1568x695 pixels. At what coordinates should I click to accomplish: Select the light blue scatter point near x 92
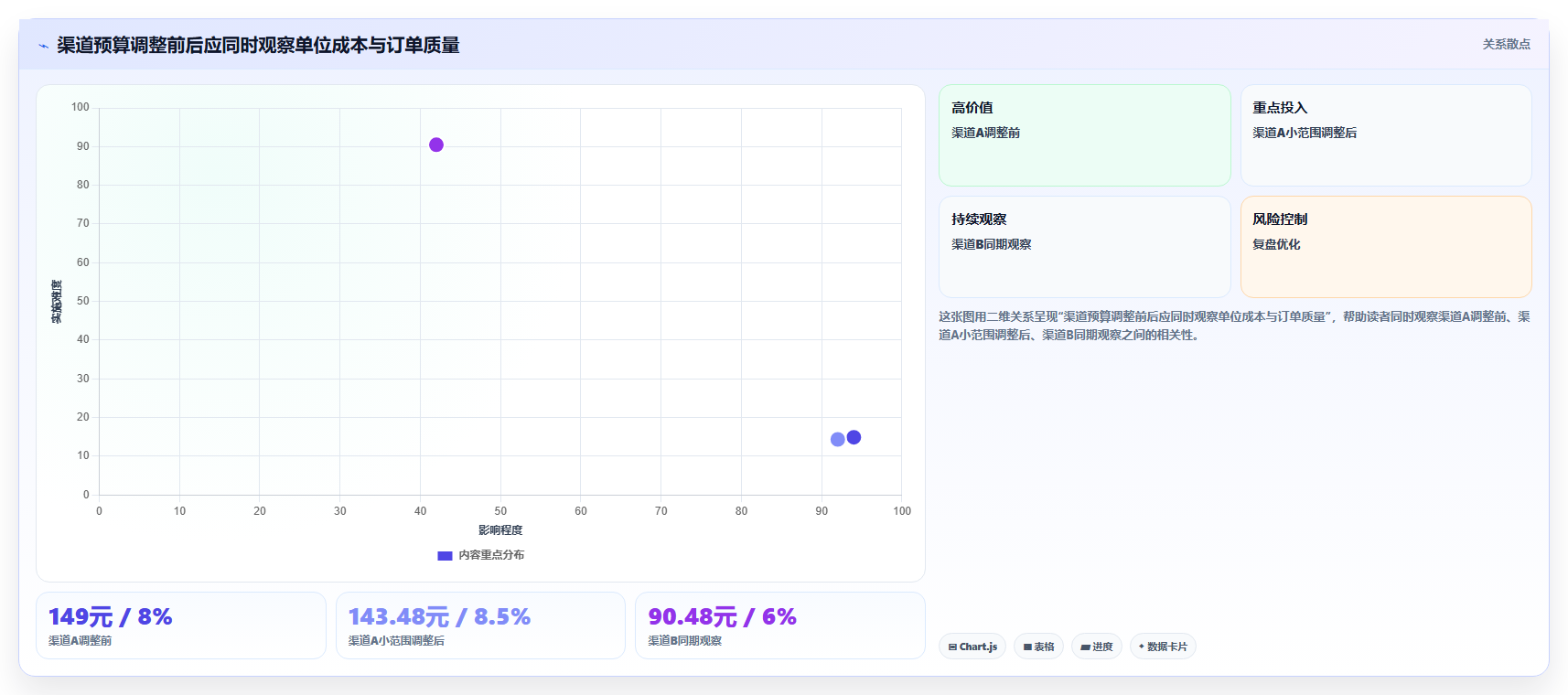tap(837, 440)
